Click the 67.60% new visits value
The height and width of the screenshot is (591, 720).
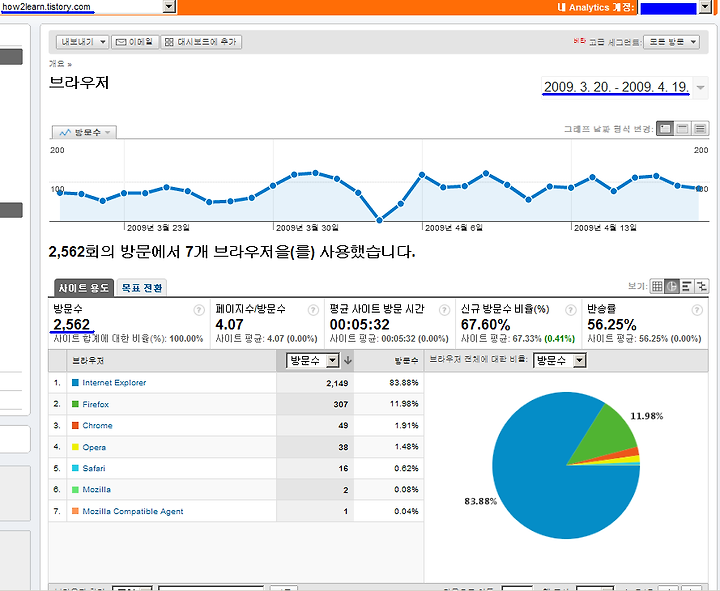[x=485, y=325]
